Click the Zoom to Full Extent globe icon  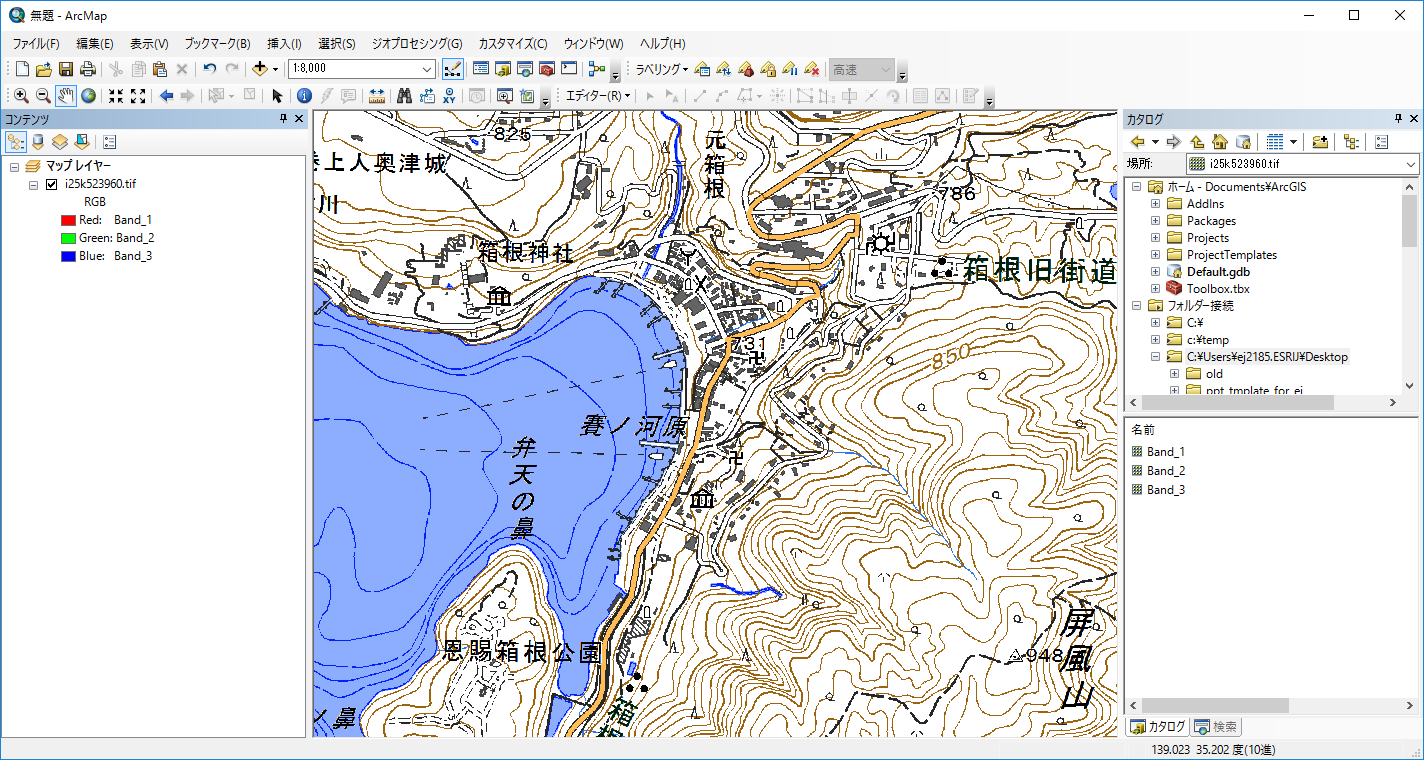(89, 96)
